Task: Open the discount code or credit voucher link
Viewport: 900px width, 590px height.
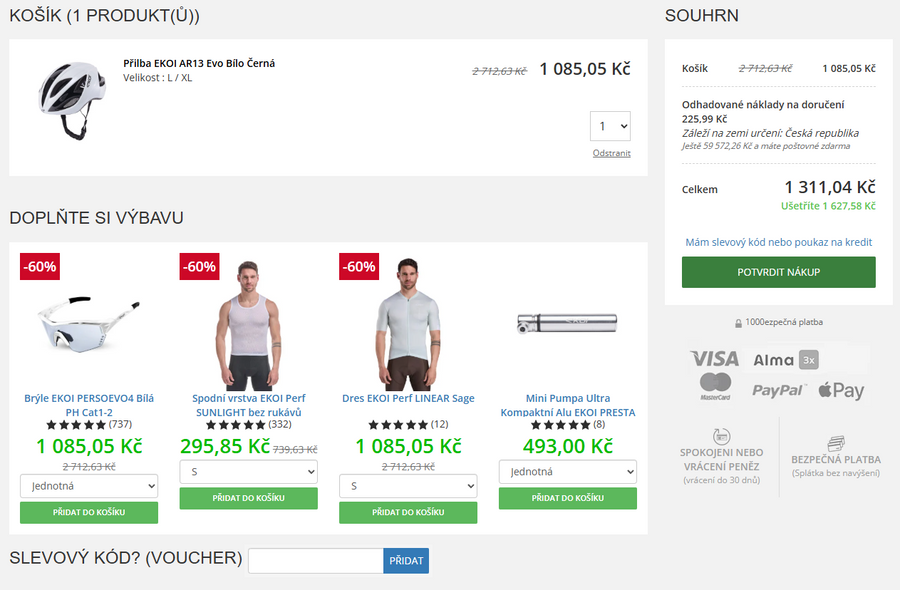Action: (778, 242)
